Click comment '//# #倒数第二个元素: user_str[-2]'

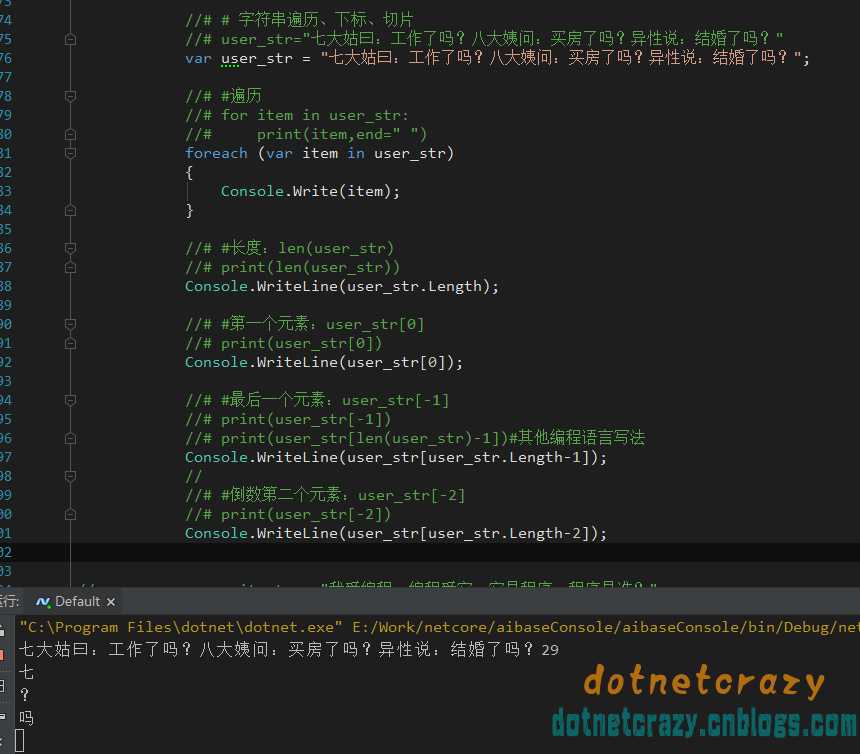[x=325, y=495]
